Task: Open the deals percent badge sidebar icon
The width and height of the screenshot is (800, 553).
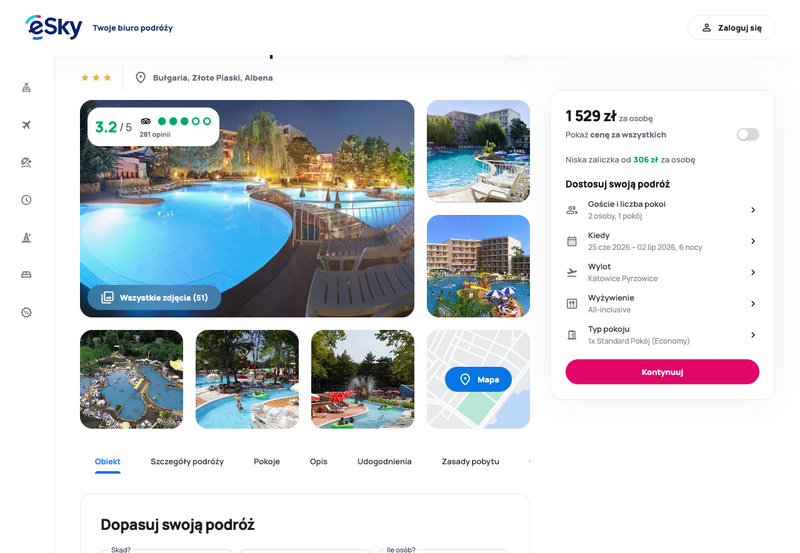Action: tap(27, 312)
